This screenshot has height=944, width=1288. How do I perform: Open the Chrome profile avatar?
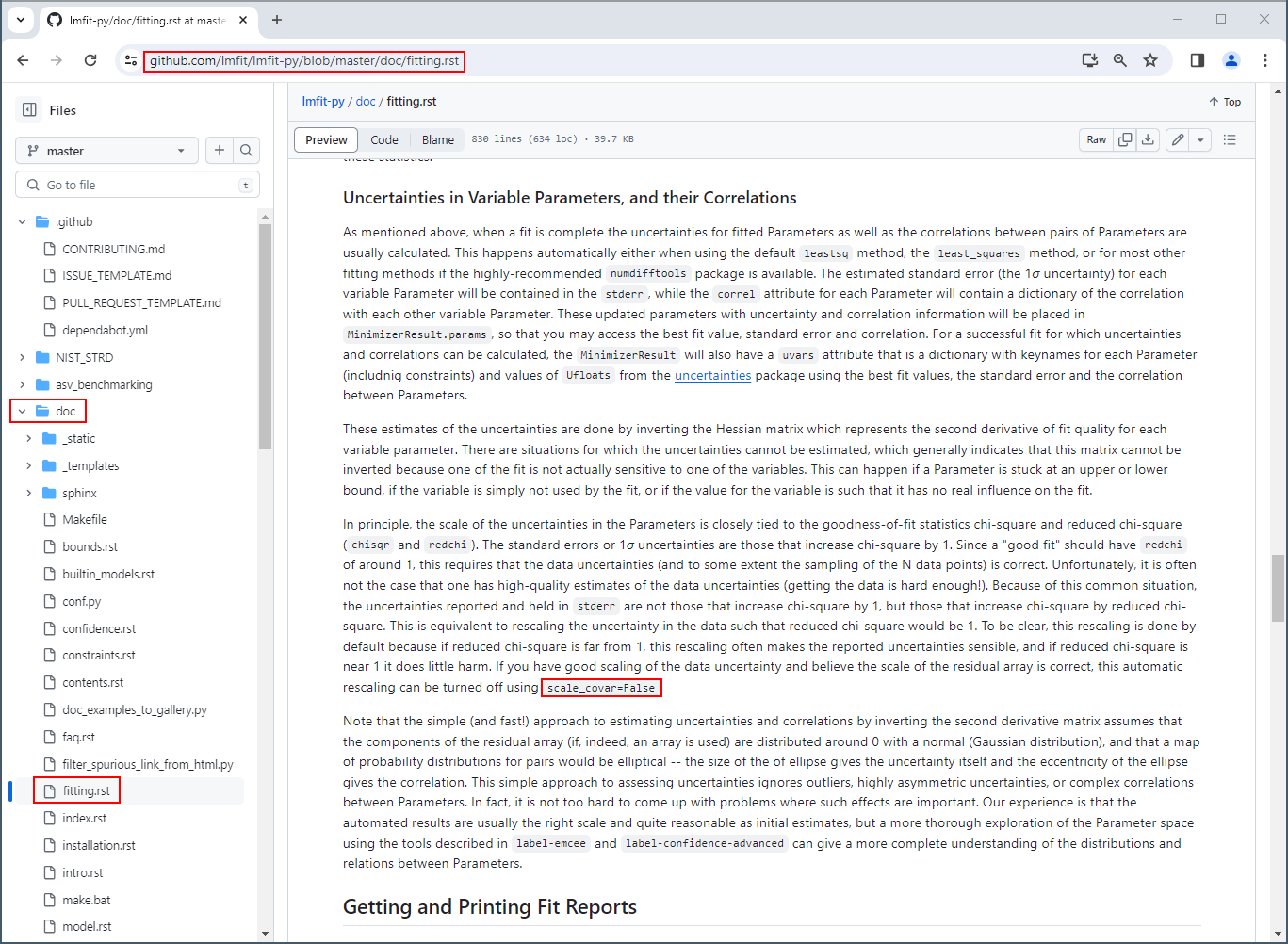pyautogui.click(x=1231, y=60)
